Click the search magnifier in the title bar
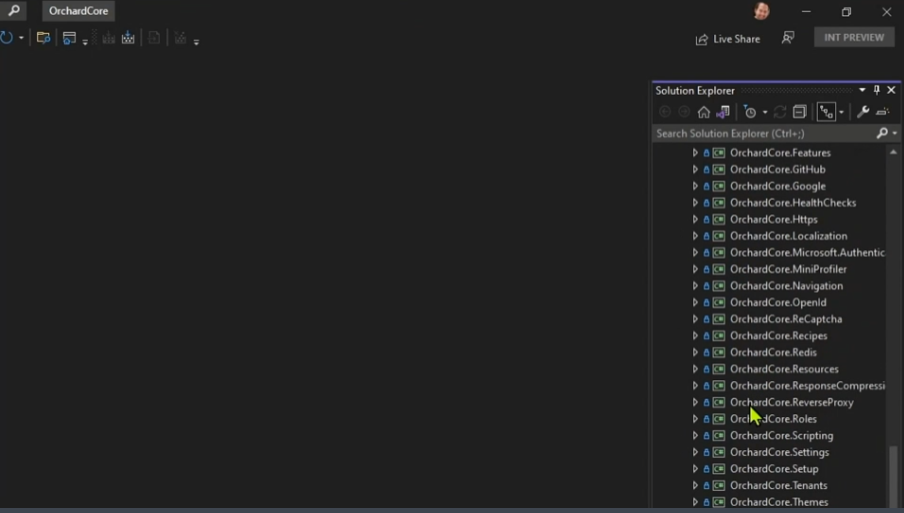904x513 pixels. 14,10
